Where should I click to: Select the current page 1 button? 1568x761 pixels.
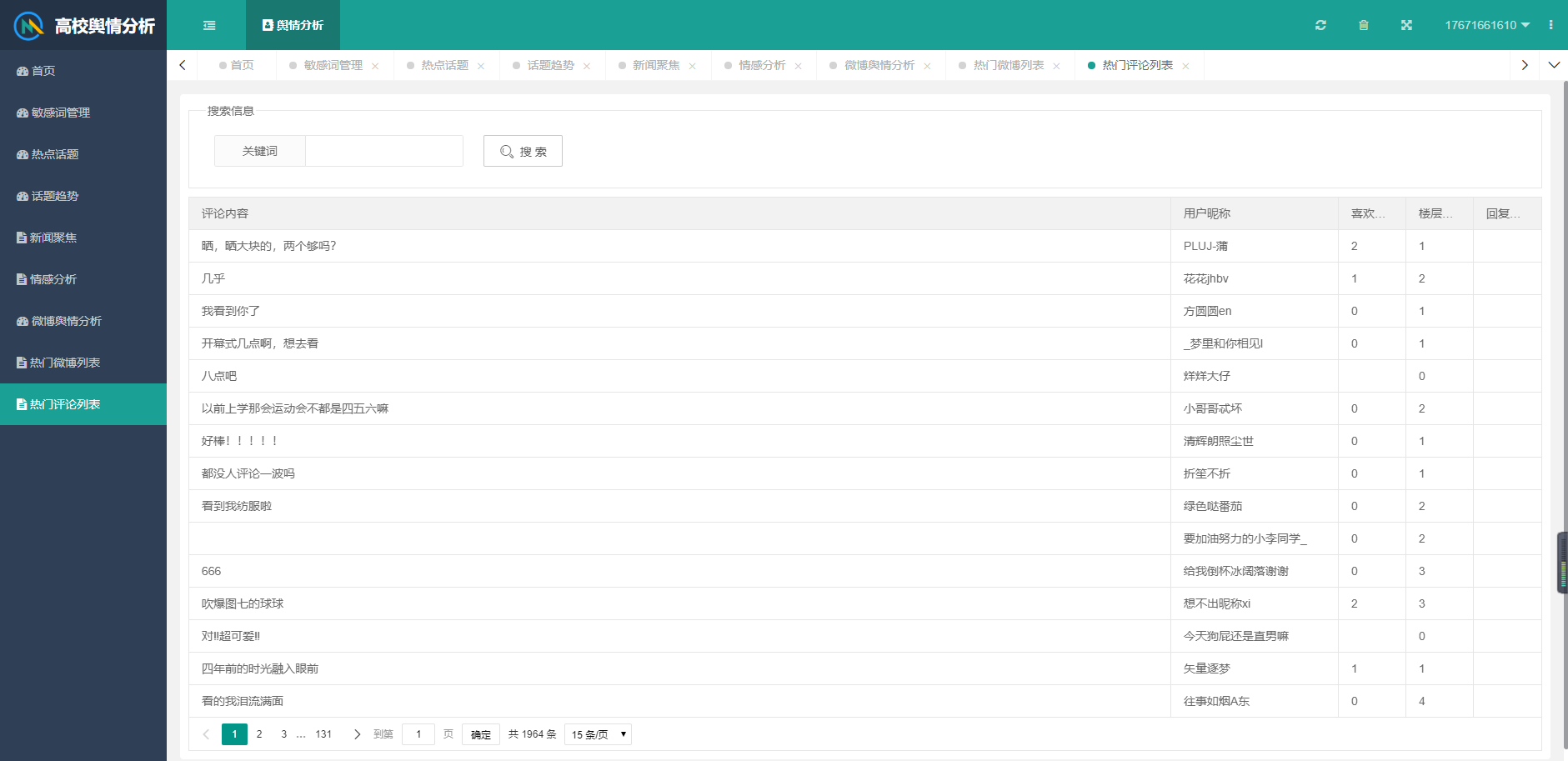pos(234,734)
